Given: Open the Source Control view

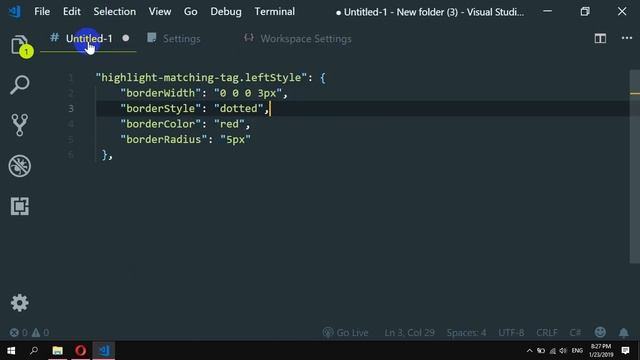Looking at the screenshot, I should (x=20, y=125).
